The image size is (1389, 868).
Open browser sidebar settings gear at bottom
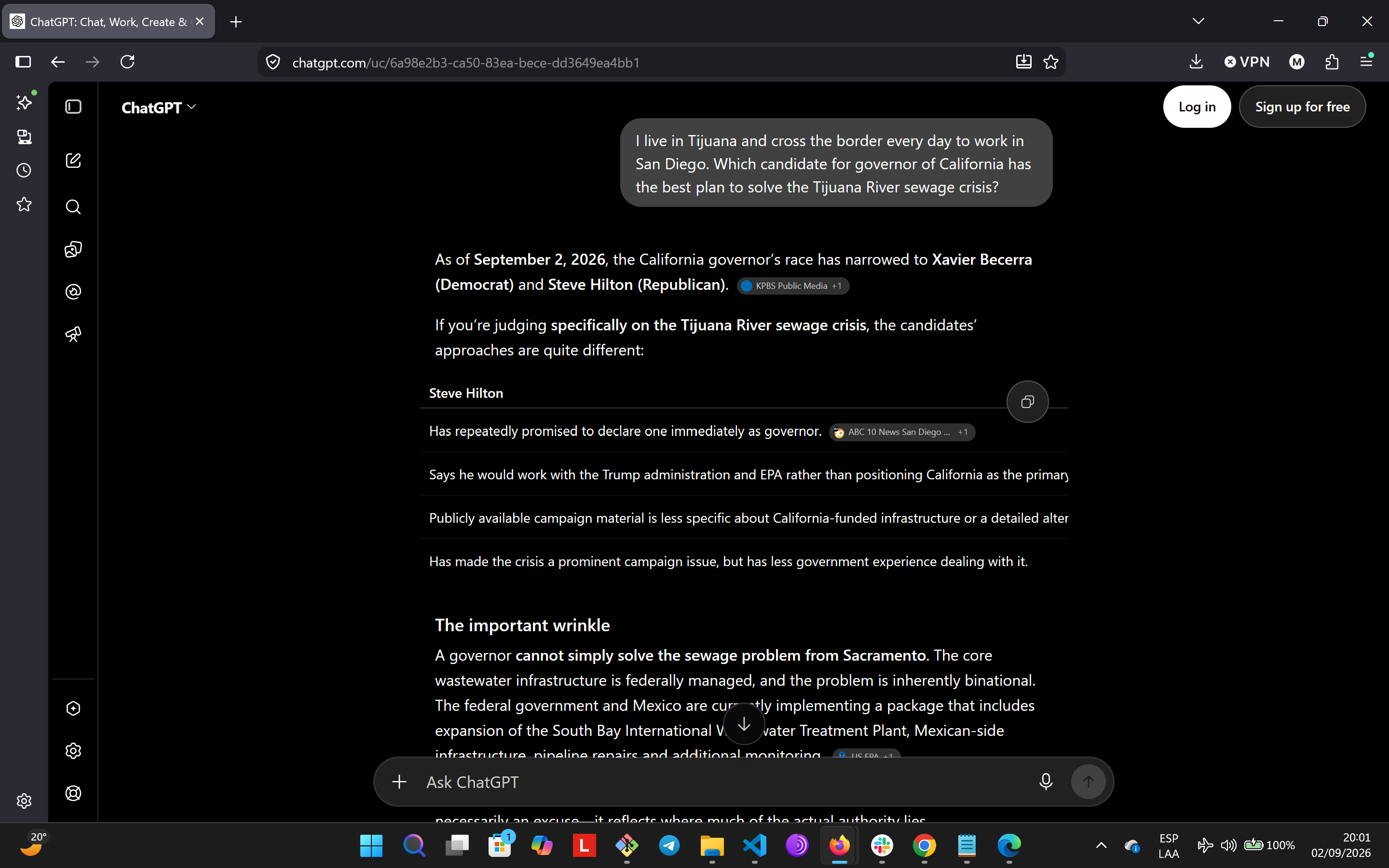(24, 801)
